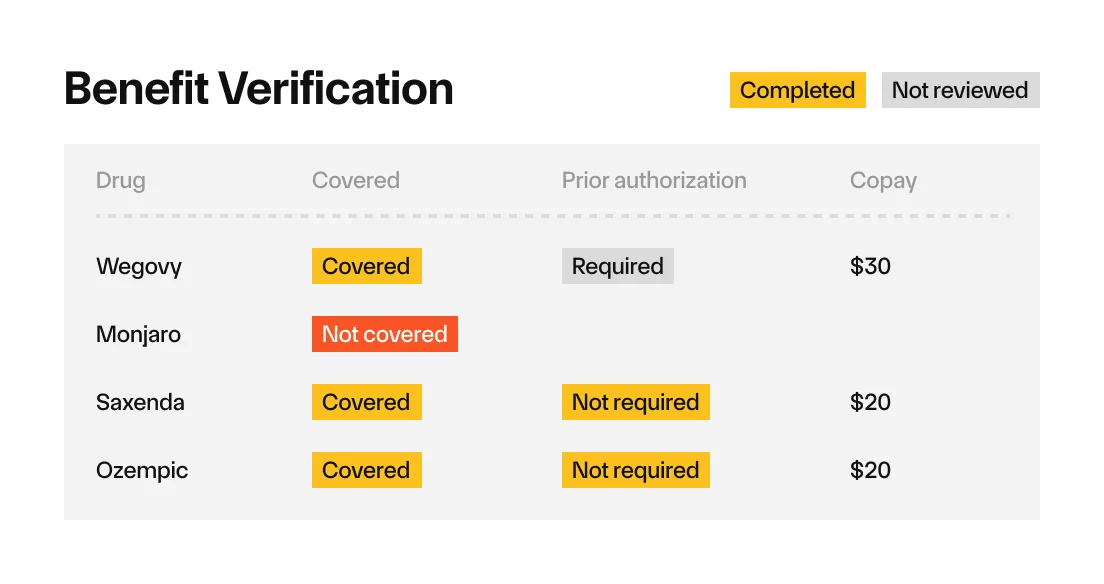Screen dimensions: 1104x584
Task: Click Wegovy's yellow Covered tag
Action: point(367,266)
